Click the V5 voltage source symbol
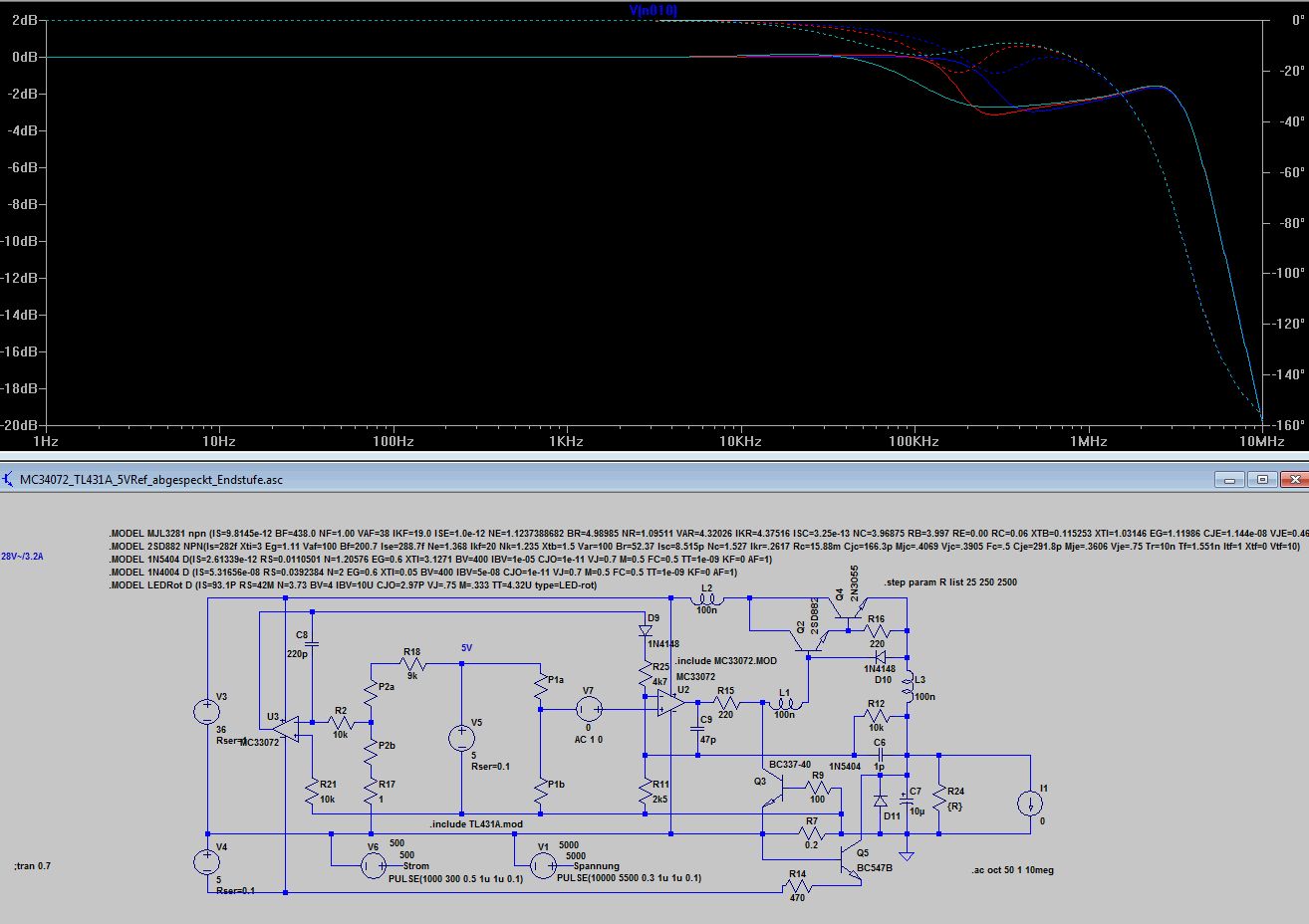Screen dimensions: 1309x924 [x=461, y=739]
